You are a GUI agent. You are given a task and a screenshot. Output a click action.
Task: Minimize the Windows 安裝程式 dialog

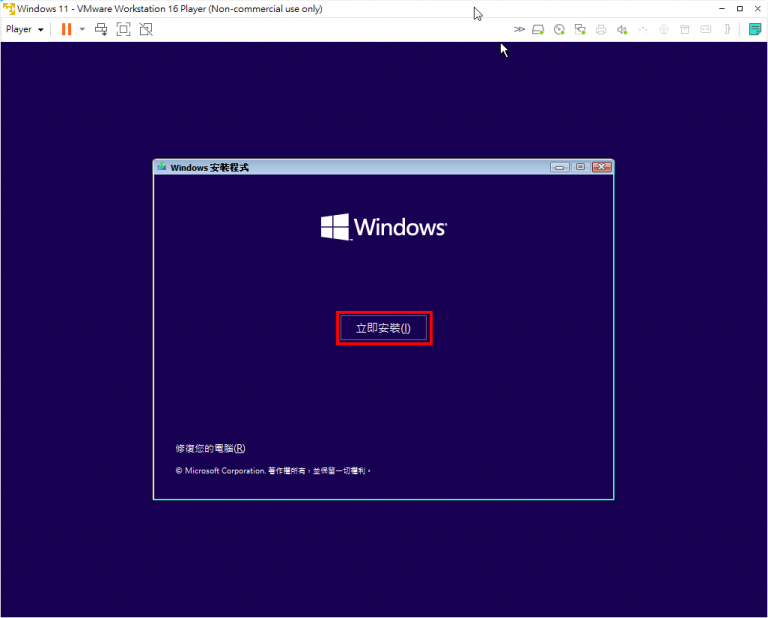tap(559, 167)
